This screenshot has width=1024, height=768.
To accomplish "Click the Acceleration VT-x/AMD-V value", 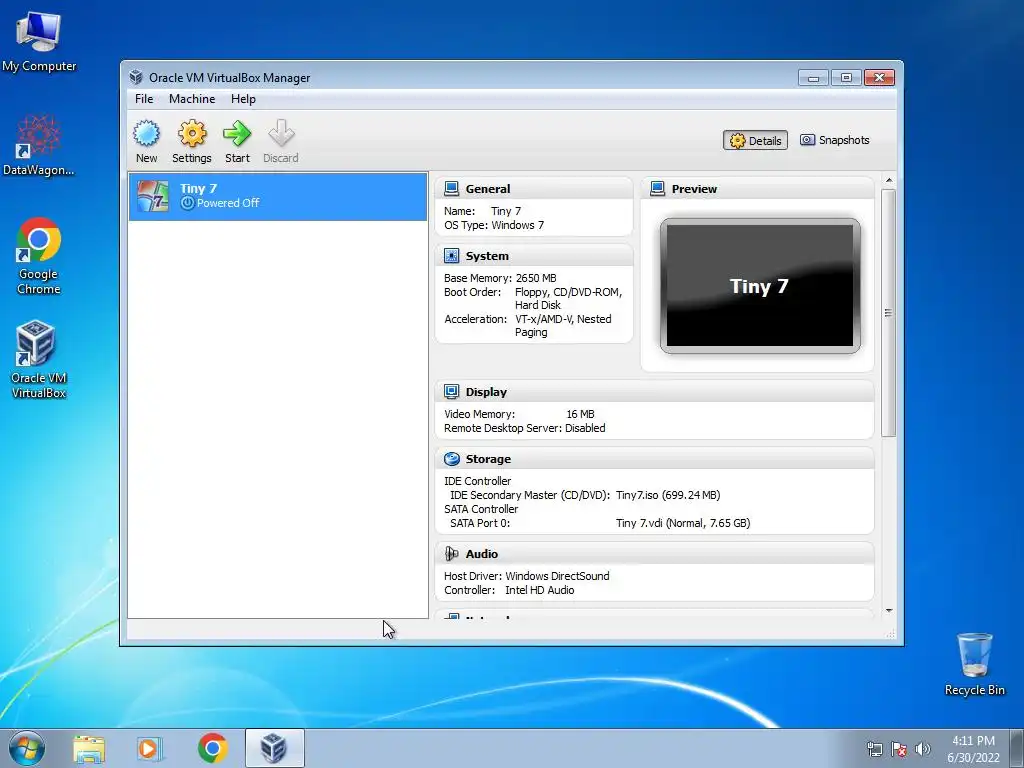I will point(564,325).
